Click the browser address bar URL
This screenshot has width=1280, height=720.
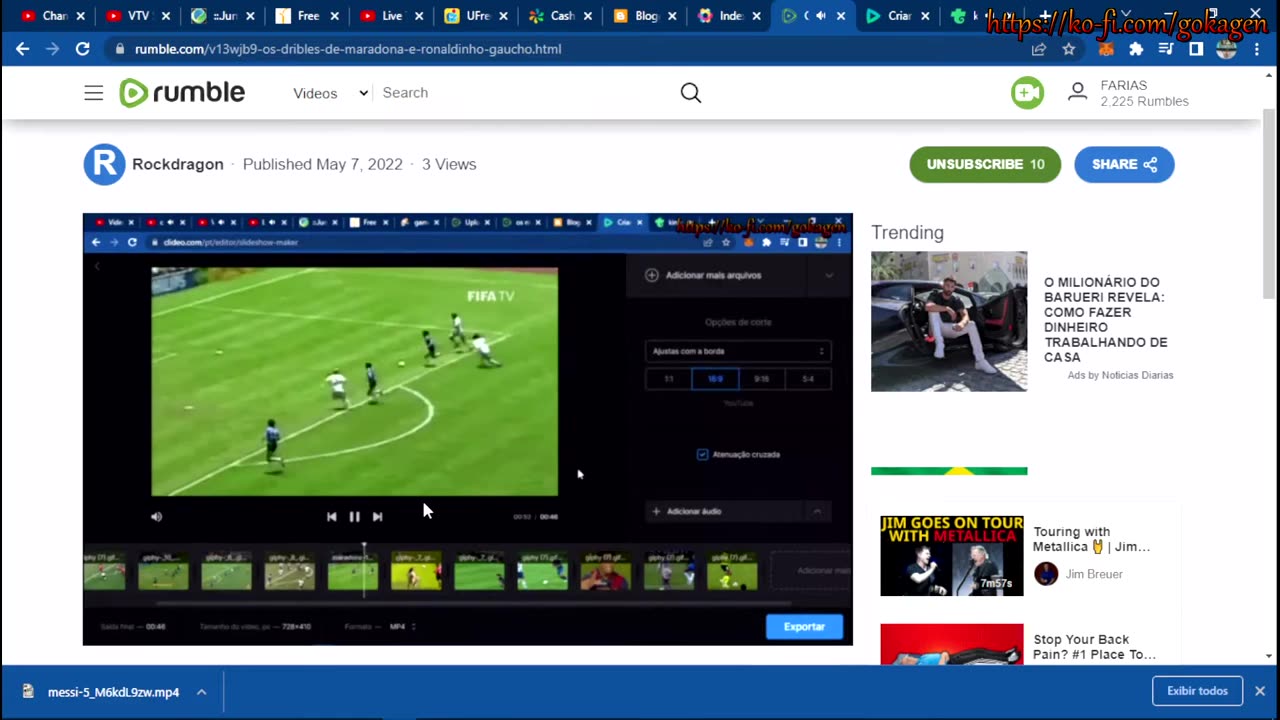pyautogui.click(x=348, y=49)
